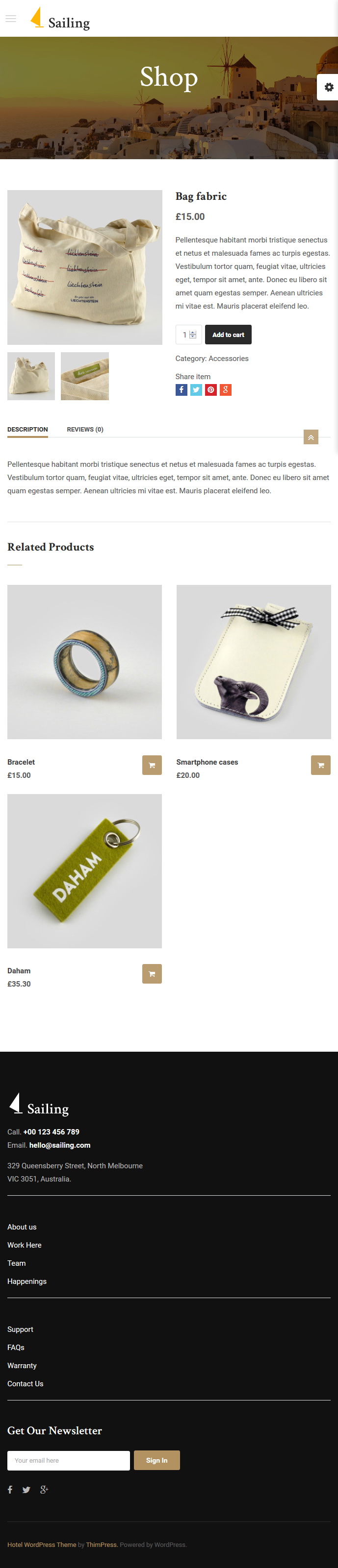Open the settings gear panel
338x1568 pixels.
tap(328, 87)
